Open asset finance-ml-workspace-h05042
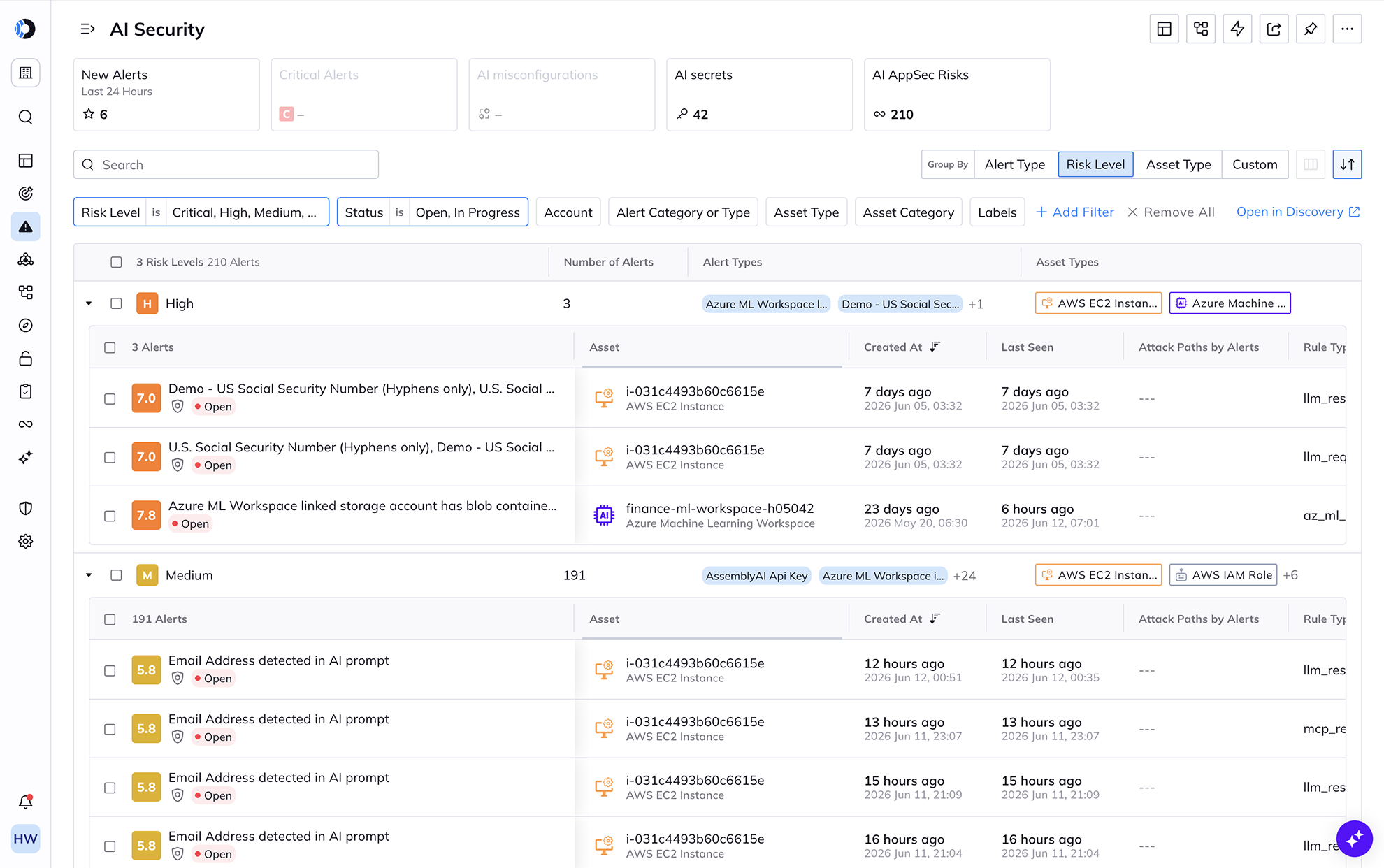This screenshot has width=1384, height=868. click(719, 508)
